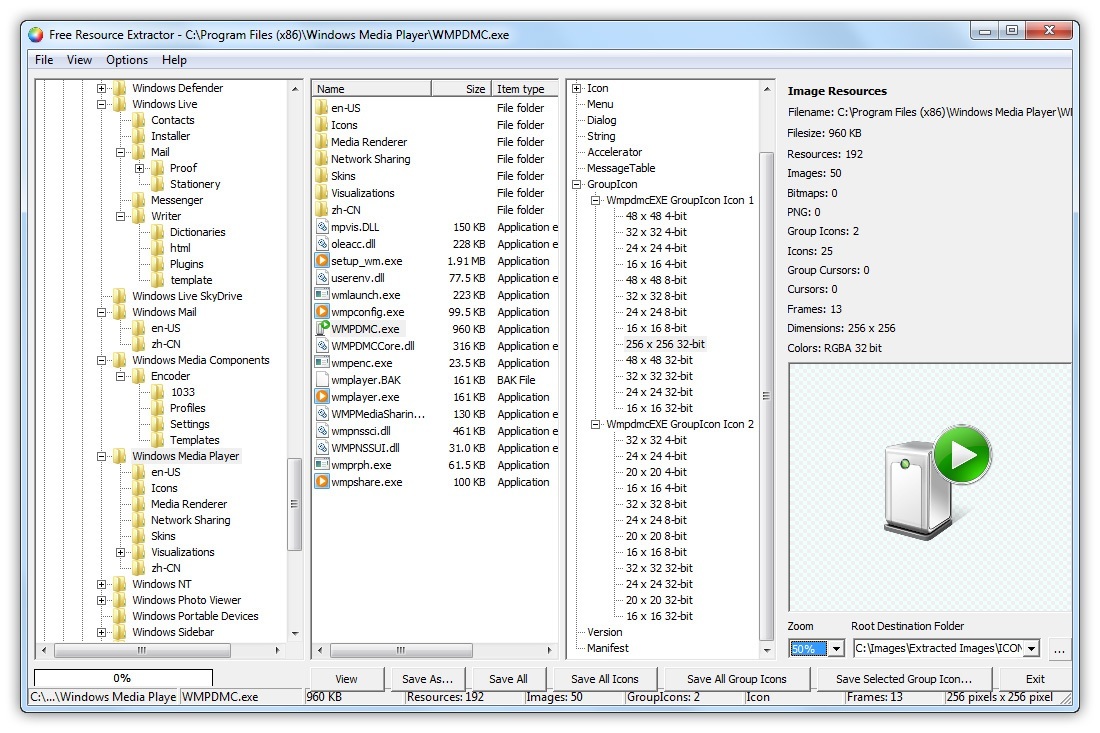Open the Options menu

click(126, 60)
